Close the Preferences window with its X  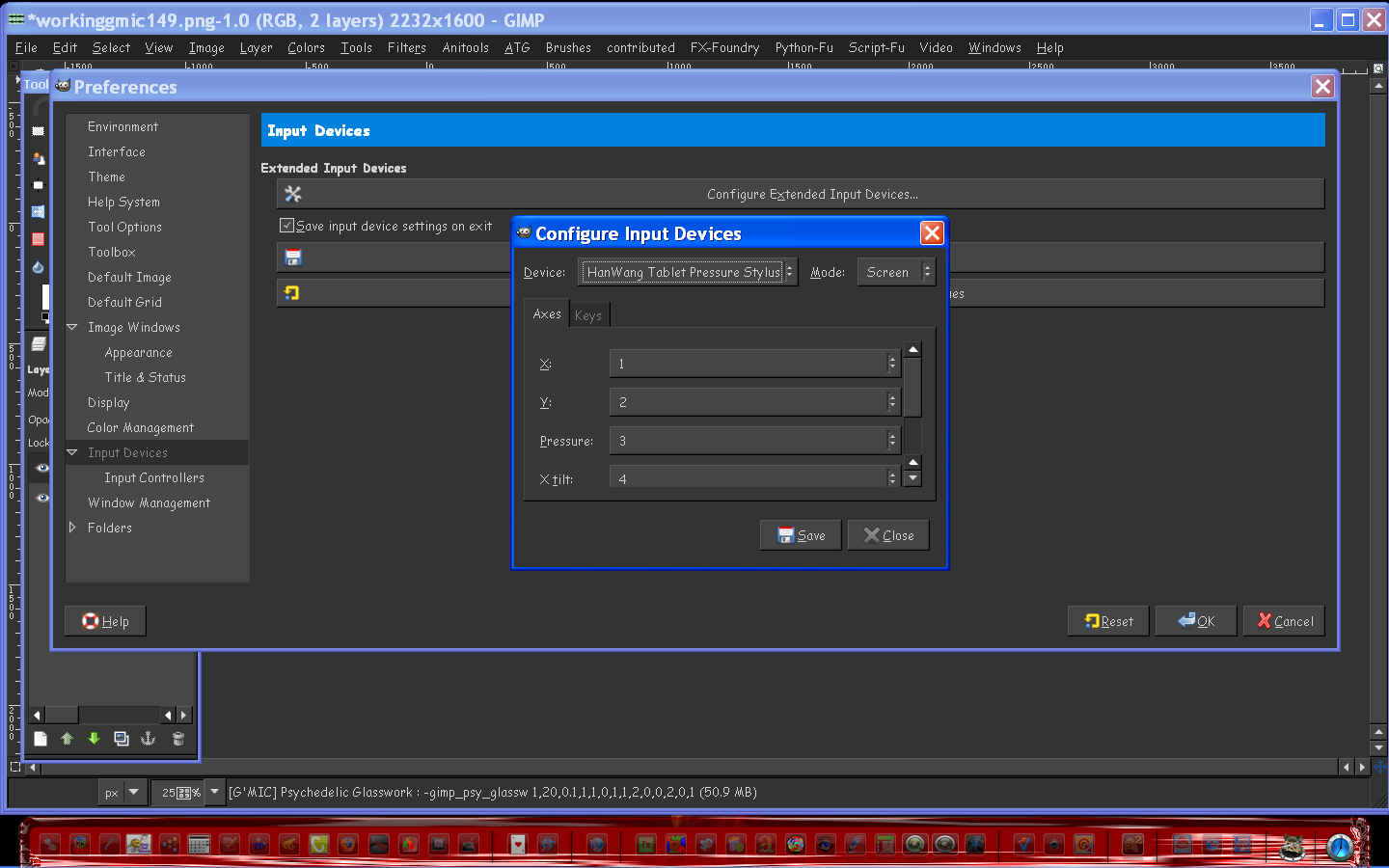pos(1322,87)
